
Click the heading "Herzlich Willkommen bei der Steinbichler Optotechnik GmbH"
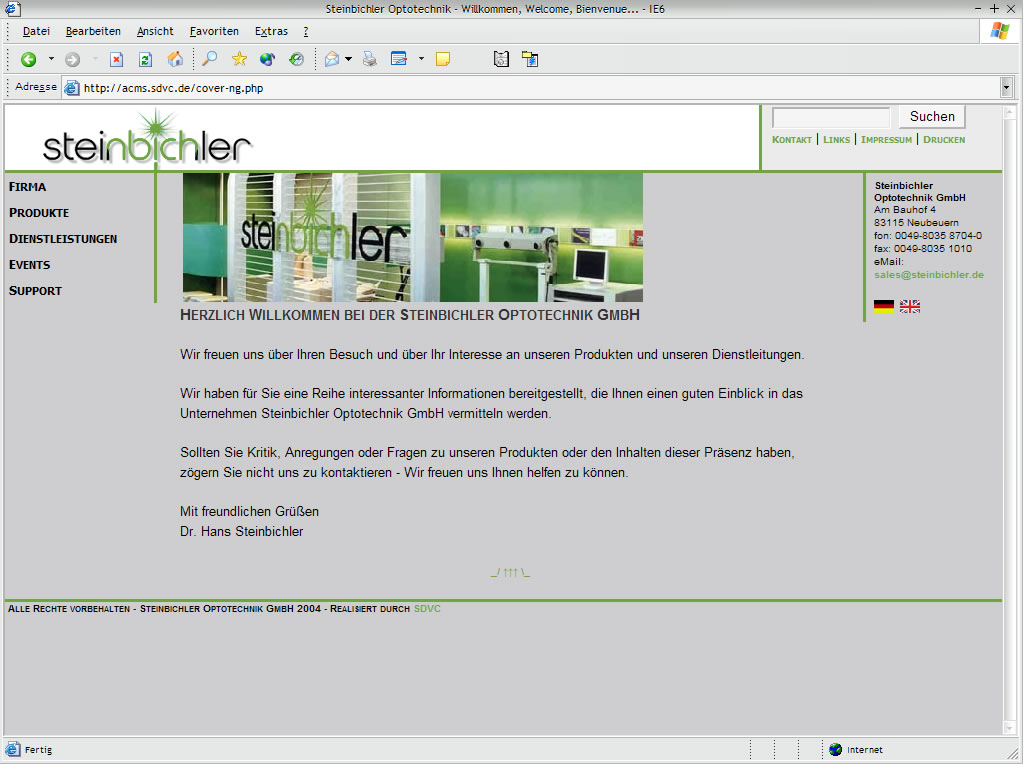(x=410, y=315)
